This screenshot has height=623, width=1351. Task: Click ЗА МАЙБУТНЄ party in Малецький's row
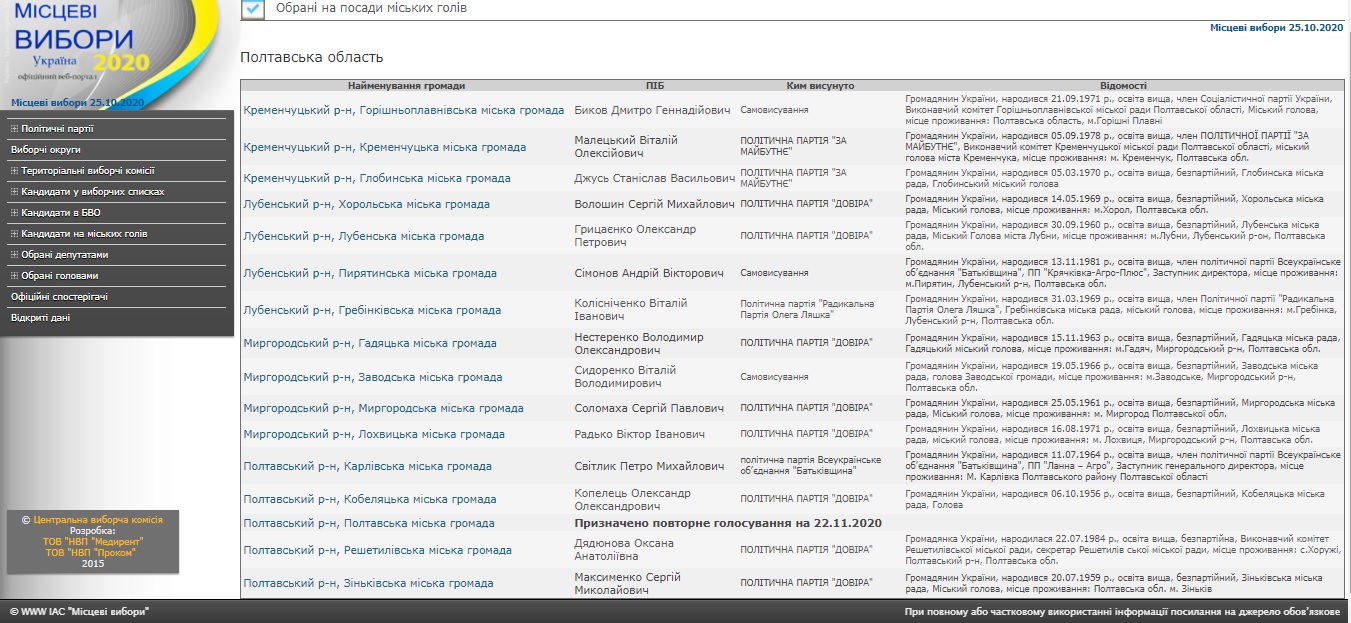point(793,147)
